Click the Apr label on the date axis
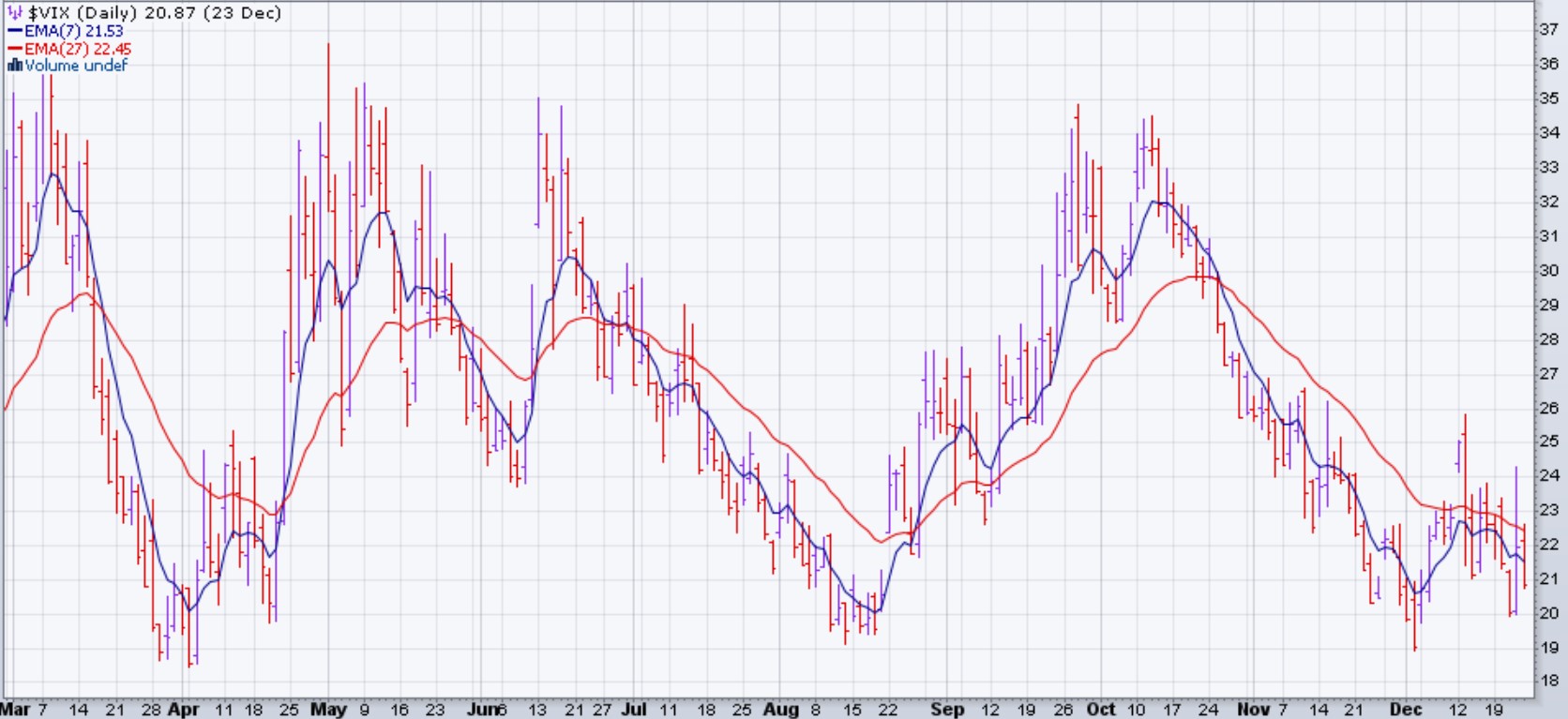The image size is (1568, 719). tap(184, 710)
